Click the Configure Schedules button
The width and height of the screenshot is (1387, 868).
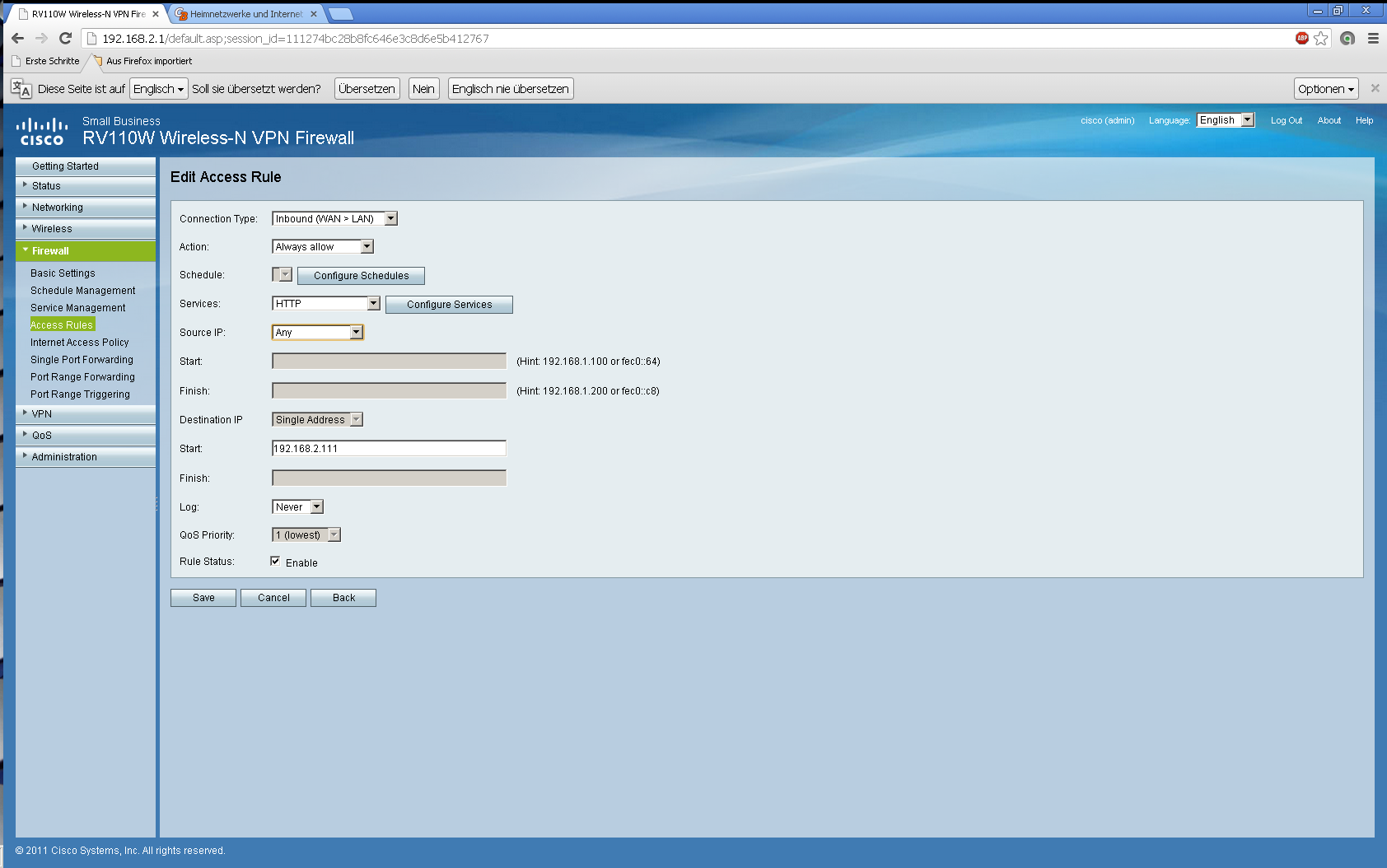pos(361,276)
